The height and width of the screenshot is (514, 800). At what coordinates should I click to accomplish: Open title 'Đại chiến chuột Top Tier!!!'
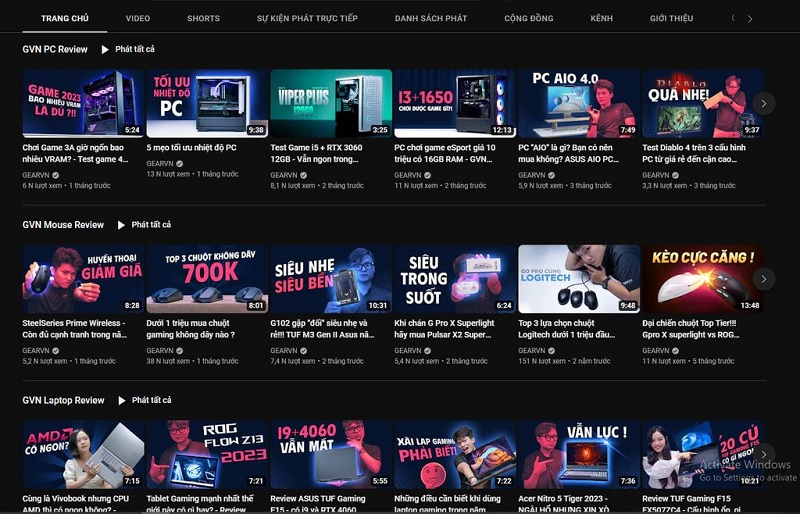tap(691, 329)
